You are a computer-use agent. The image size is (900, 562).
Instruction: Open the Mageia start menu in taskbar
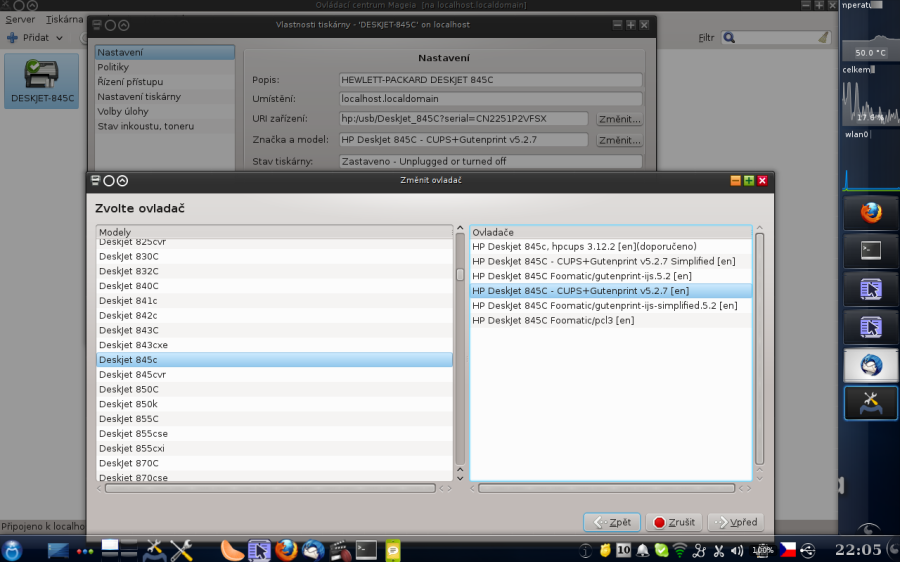(12, 551)
